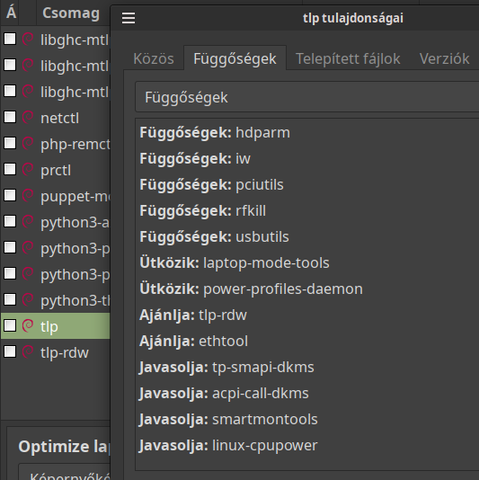Click the rfkill dependency entry
This screenshot has height=480, width=479.
[203, 211]
